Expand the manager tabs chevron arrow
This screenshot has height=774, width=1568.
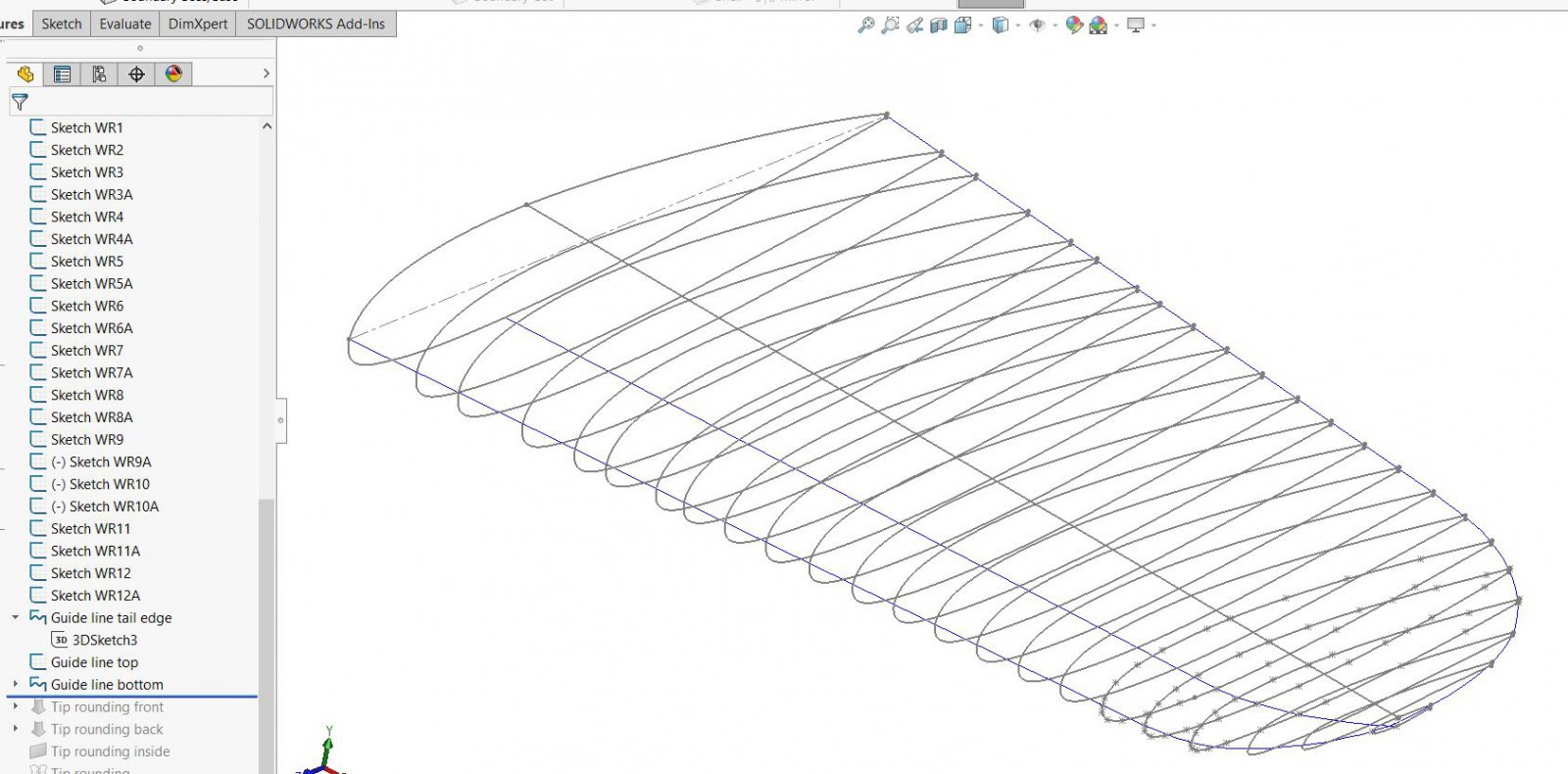pos(266,73)
